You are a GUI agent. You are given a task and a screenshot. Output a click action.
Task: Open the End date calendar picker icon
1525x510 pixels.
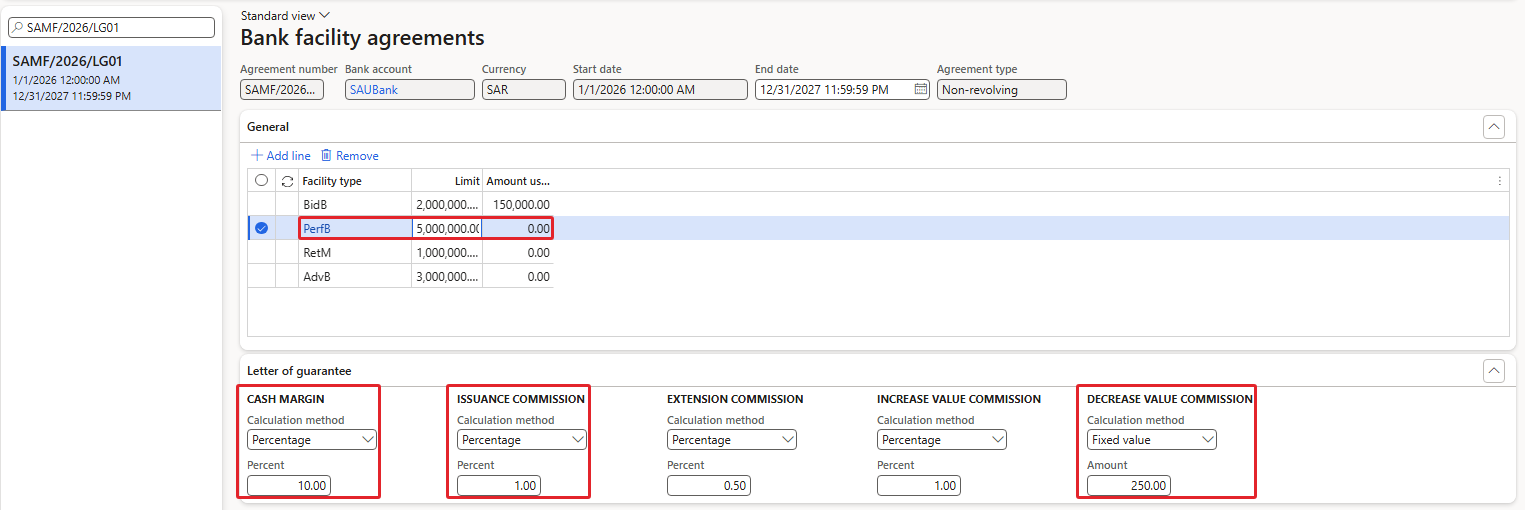pyautogui.click(x=921, y=89)
